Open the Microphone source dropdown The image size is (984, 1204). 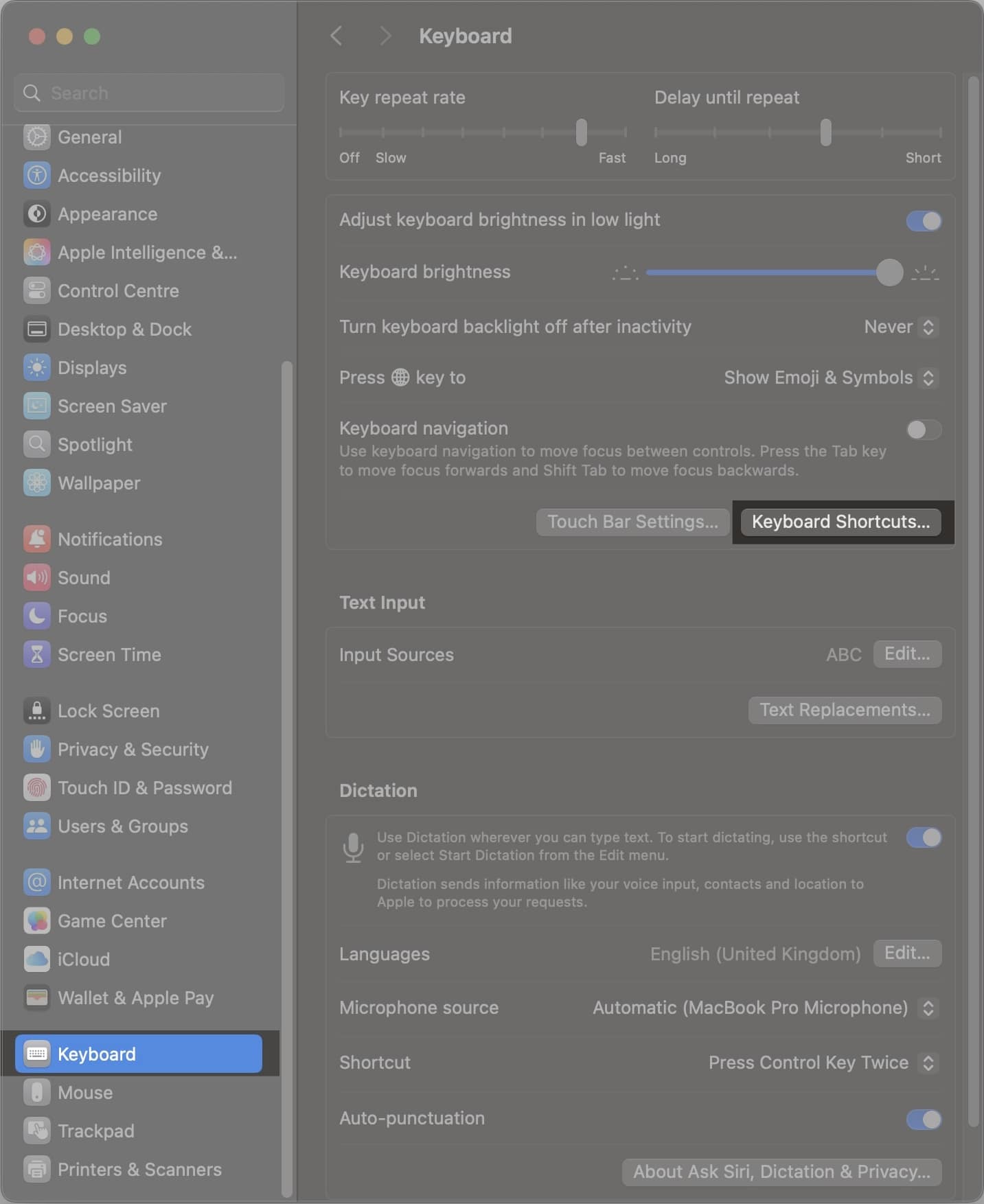click(766, 1008)
